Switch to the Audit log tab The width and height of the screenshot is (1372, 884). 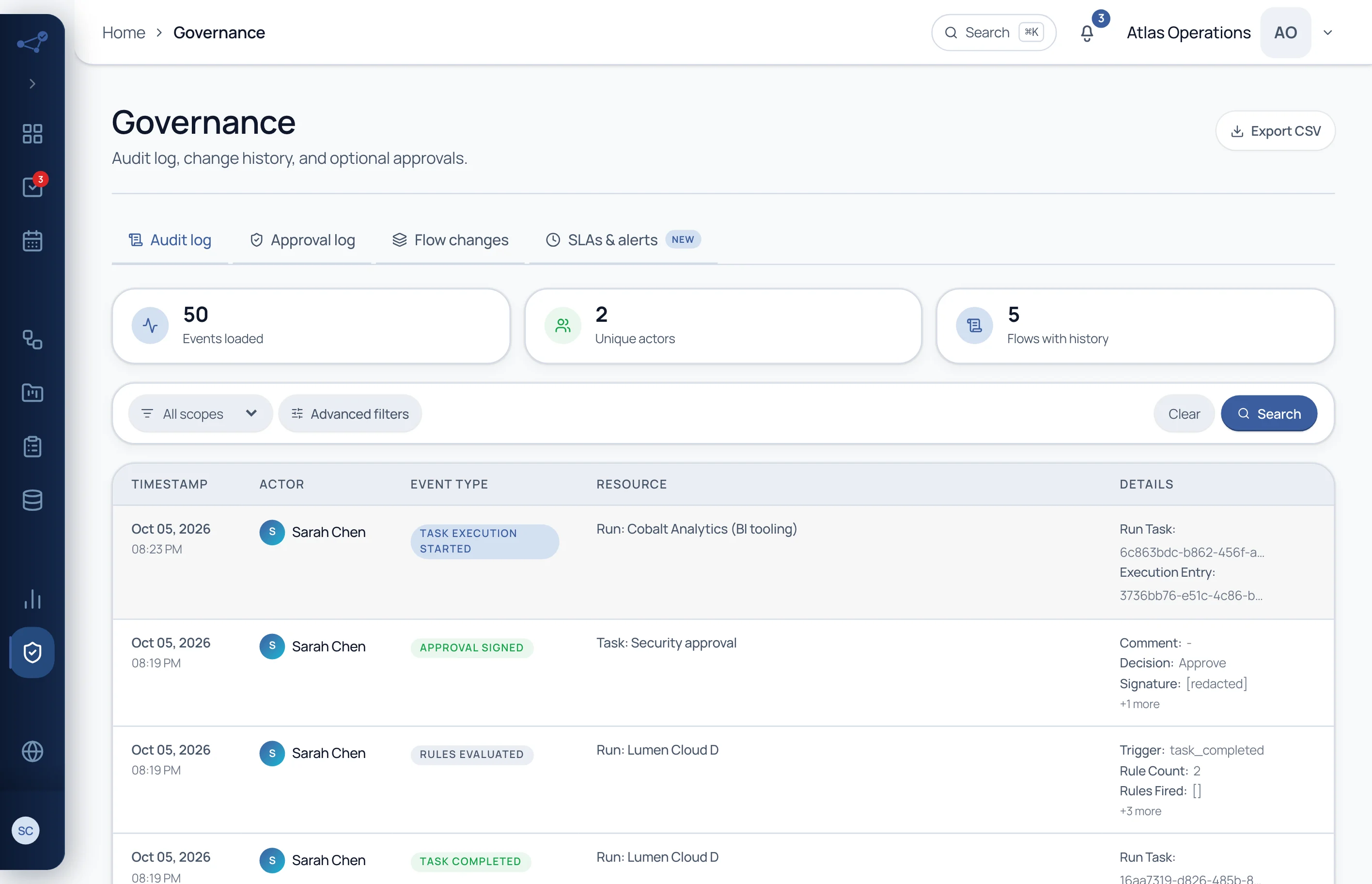pyautogui.click(x=170, y=240)
